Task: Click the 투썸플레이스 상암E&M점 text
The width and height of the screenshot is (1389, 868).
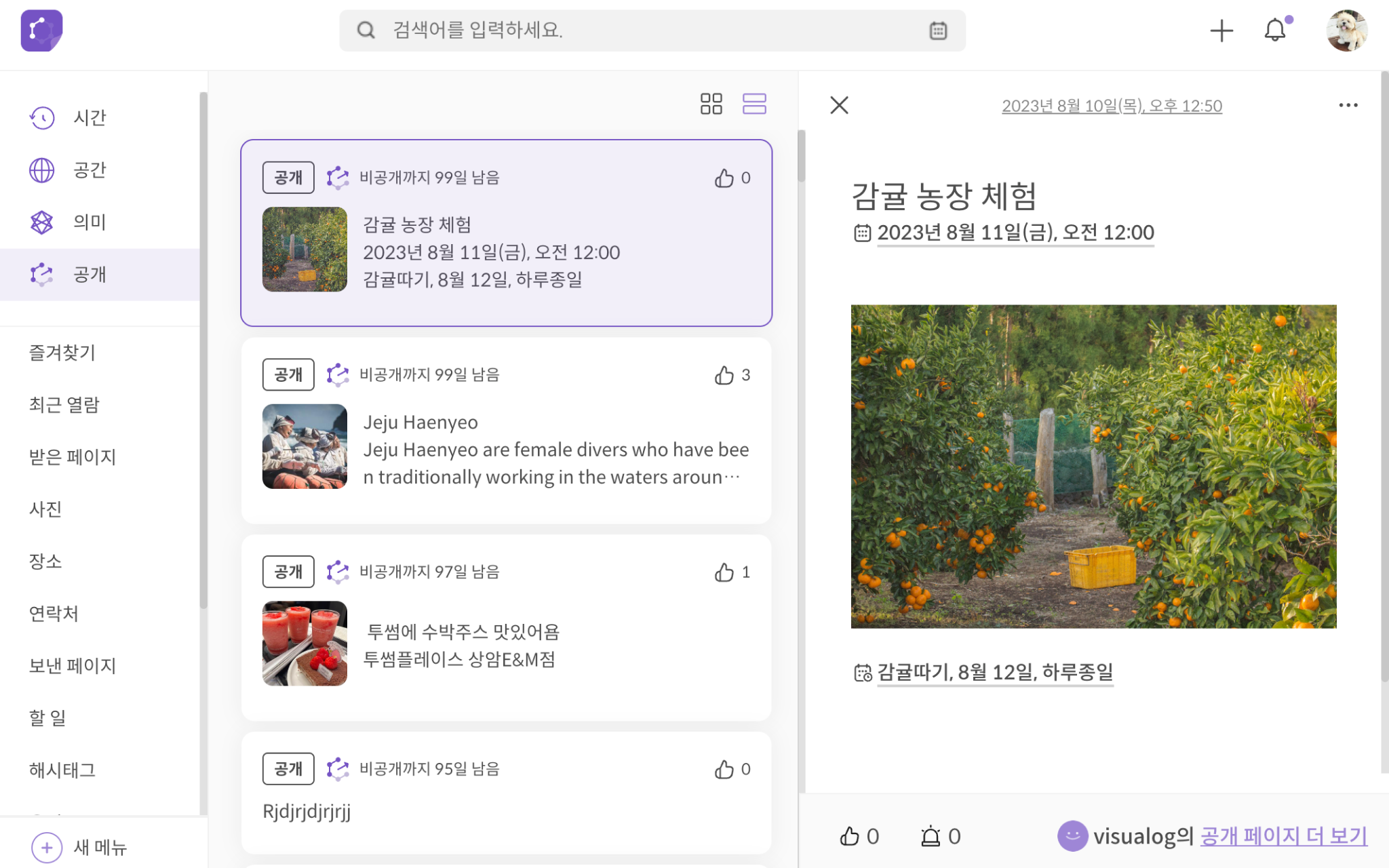Action: (459, 659)
